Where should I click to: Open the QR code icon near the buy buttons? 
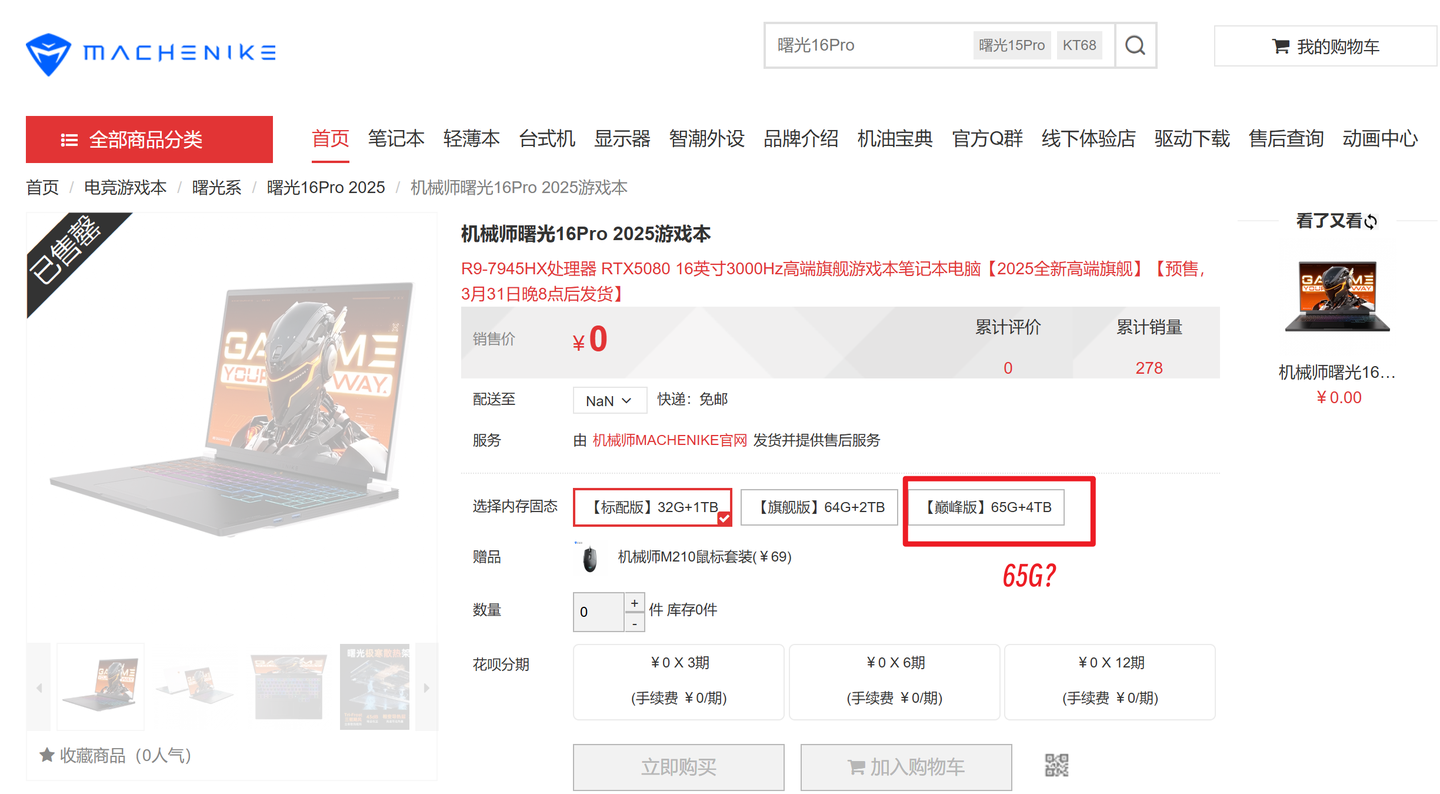pos(1057,766)
